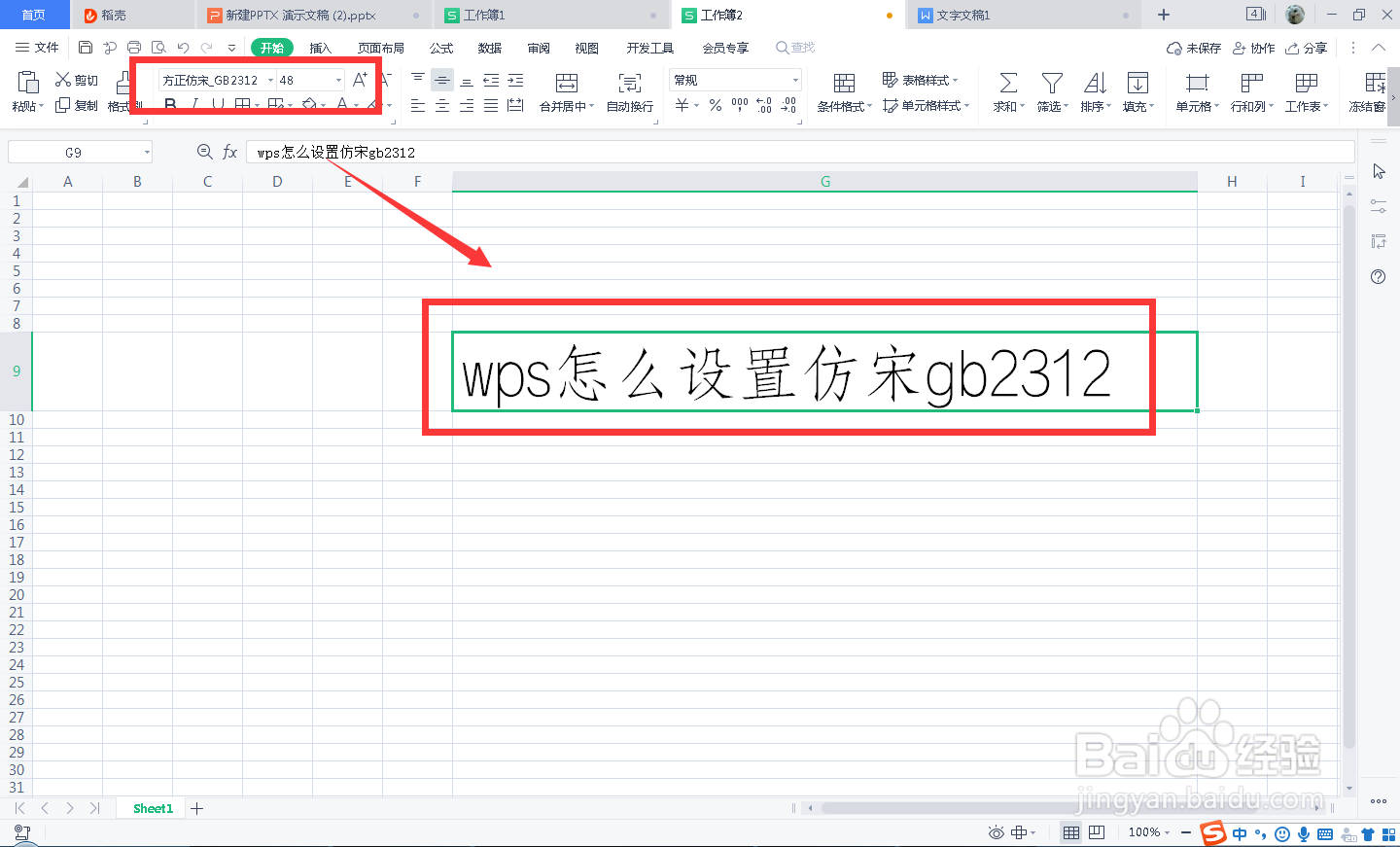Viewport: 1400px width, 847px height.
Task: Click the 填充 fill icon
Action: [x=1137, y=84]
